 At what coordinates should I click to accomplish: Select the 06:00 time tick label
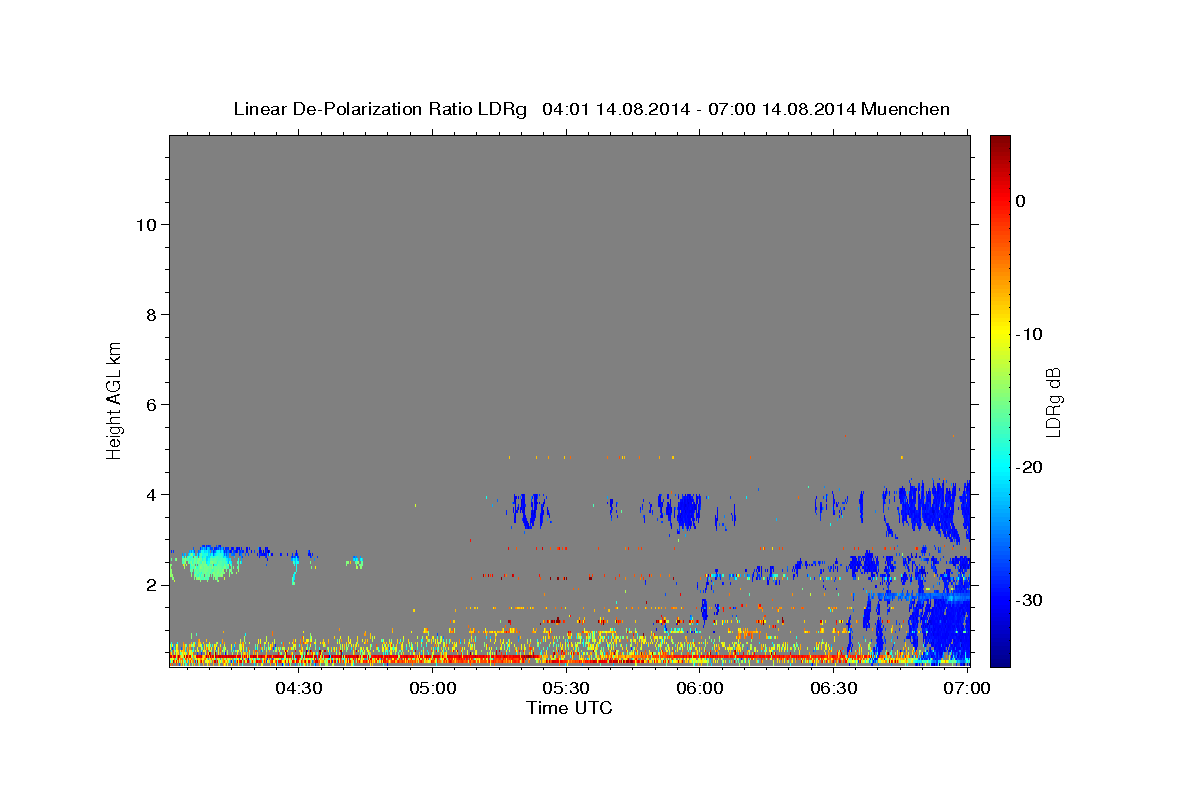pos(700,689)
